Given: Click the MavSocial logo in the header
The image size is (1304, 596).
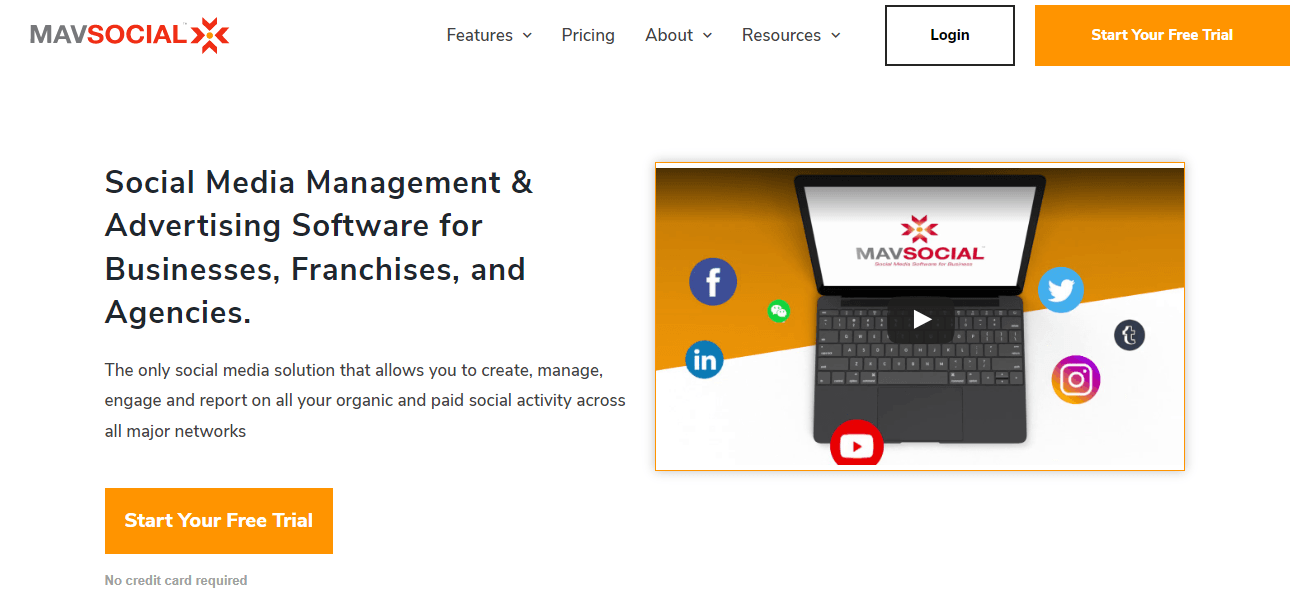Looking at the screenshot, I should pos(130,35).
